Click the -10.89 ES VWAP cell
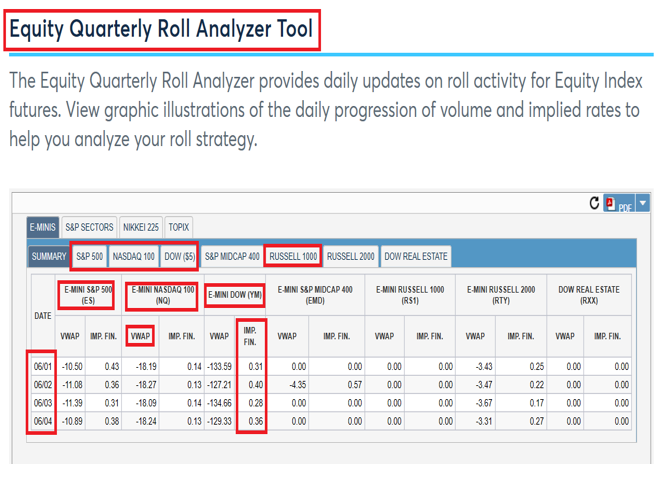This screenshot has height=481, width=659. (x=72, y=421)
